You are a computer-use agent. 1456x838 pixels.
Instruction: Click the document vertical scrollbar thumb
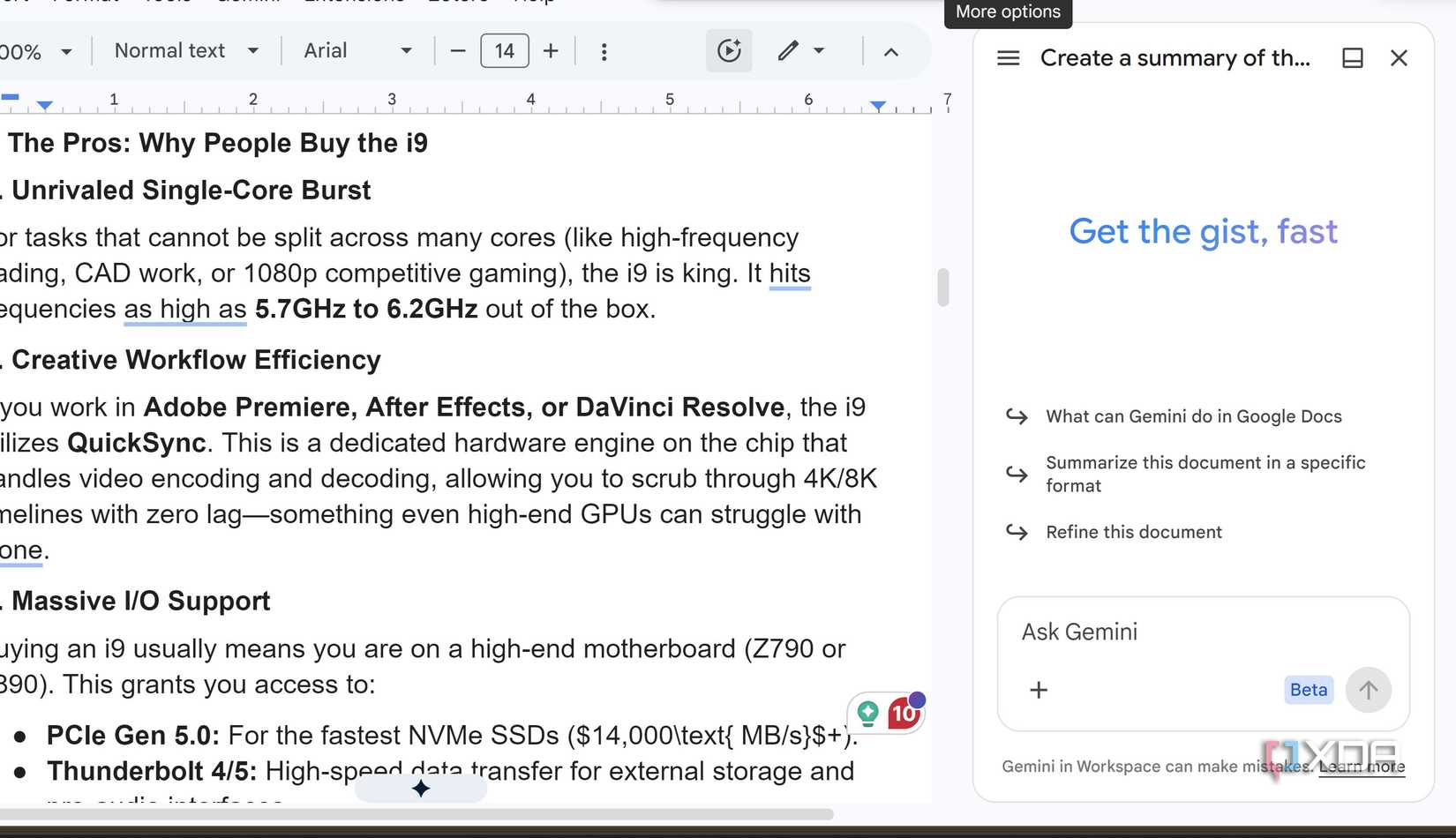943,288
